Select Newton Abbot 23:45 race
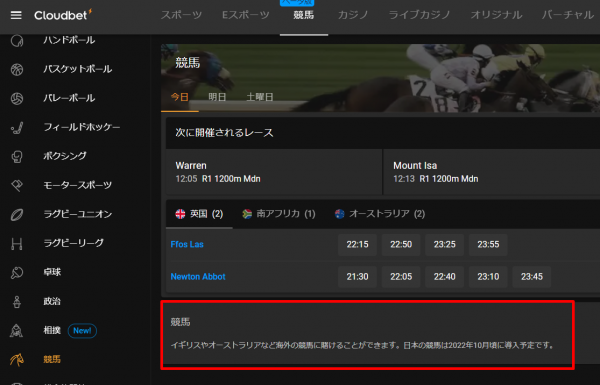This screenshot has width=600, height=385. 532,277
